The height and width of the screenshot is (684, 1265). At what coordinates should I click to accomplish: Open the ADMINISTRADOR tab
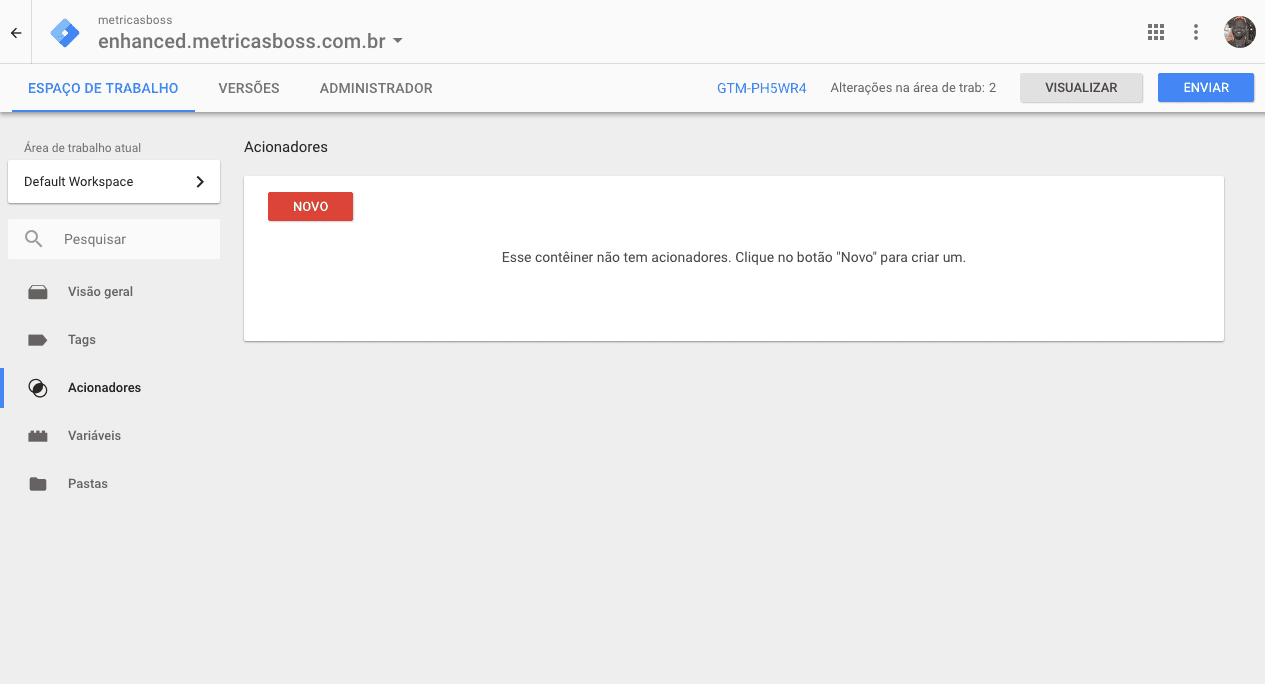click(x=376, y=88)
